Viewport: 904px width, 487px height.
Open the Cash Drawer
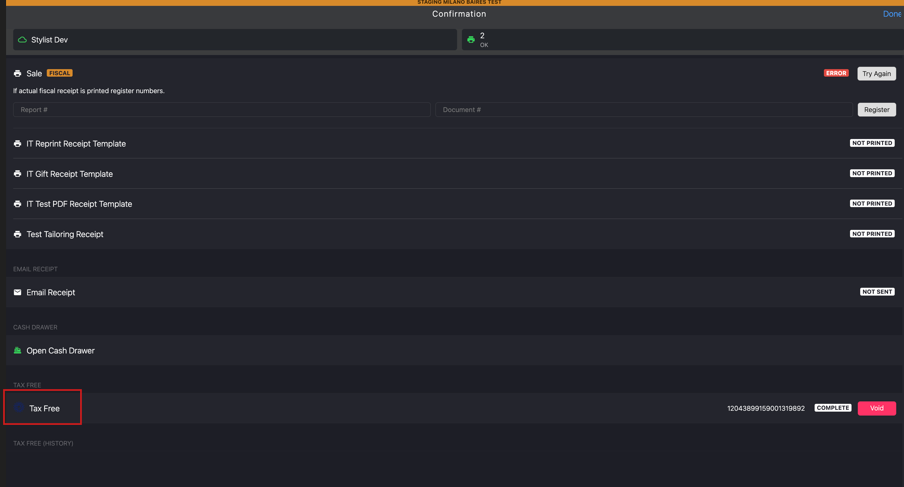[x=454, y=350]
